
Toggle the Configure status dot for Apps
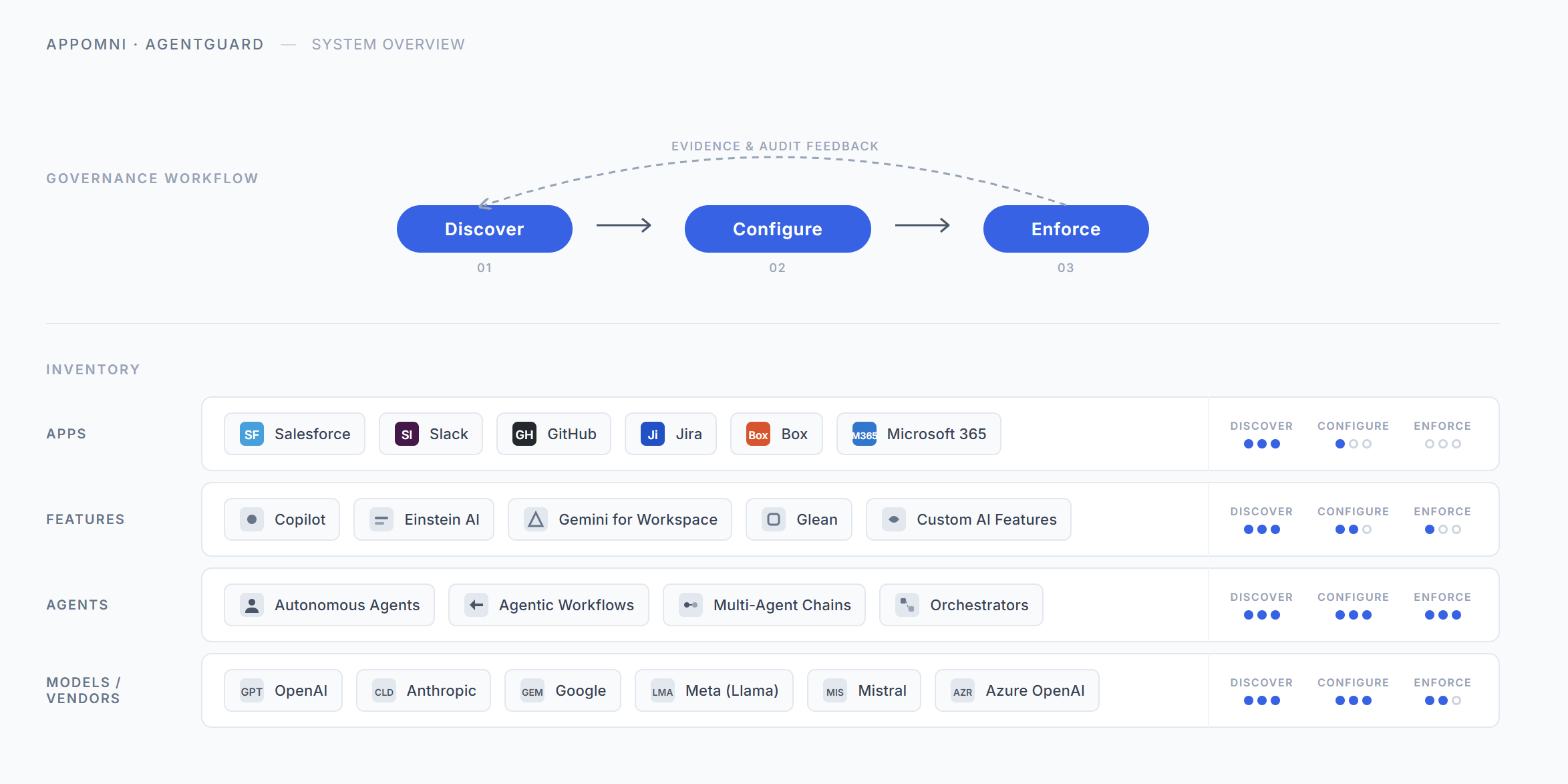coord(1354,443)
